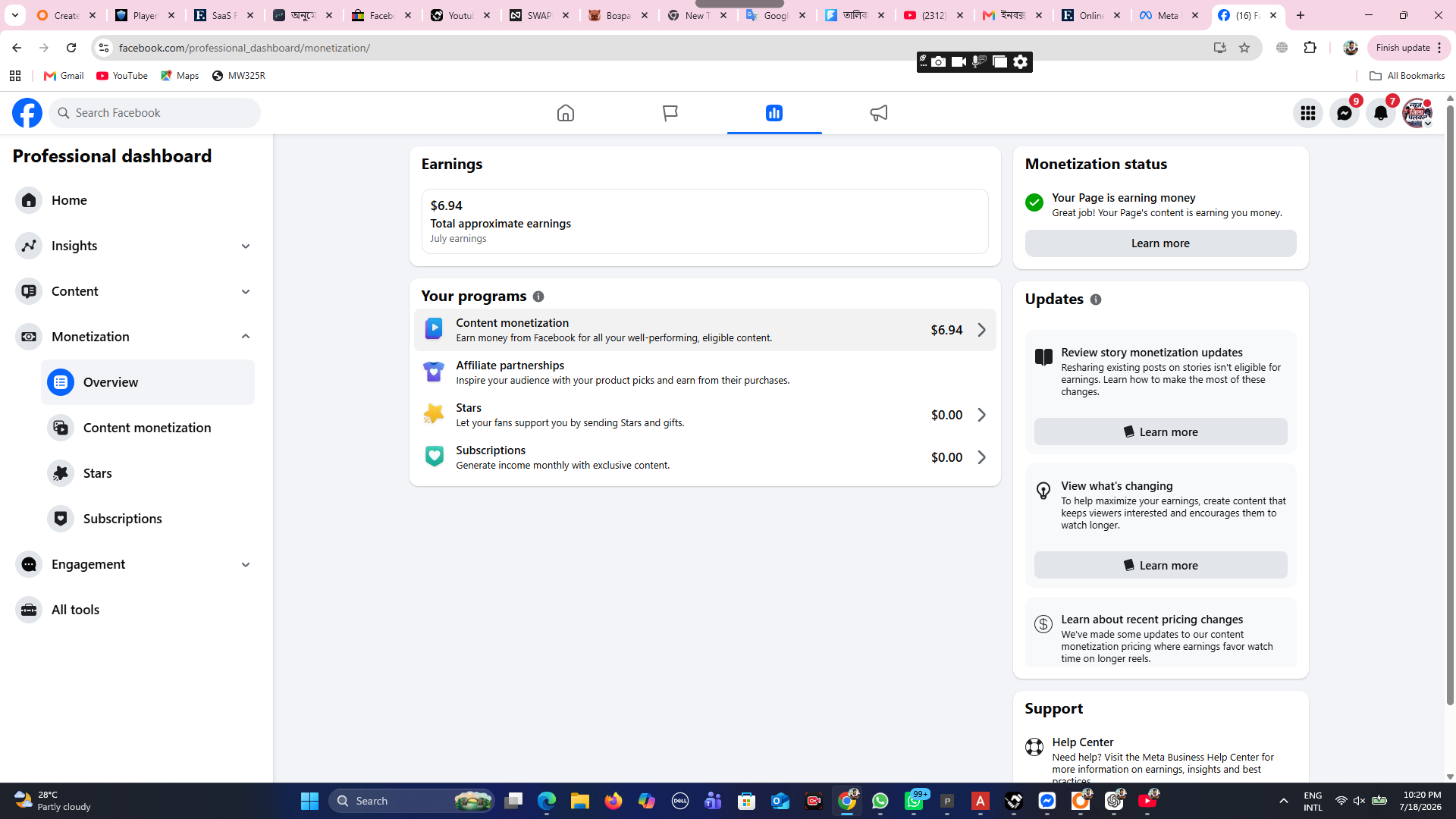Viewport: 1456px width, 819px height.
Task: Open the notifications bell icon
Action: click(x=1381, y=113)
